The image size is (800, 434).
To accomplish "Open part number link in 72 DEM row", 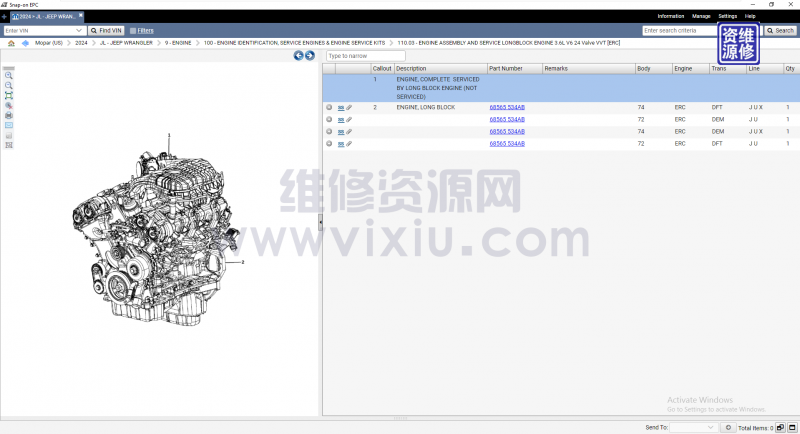I will [507, 120].
